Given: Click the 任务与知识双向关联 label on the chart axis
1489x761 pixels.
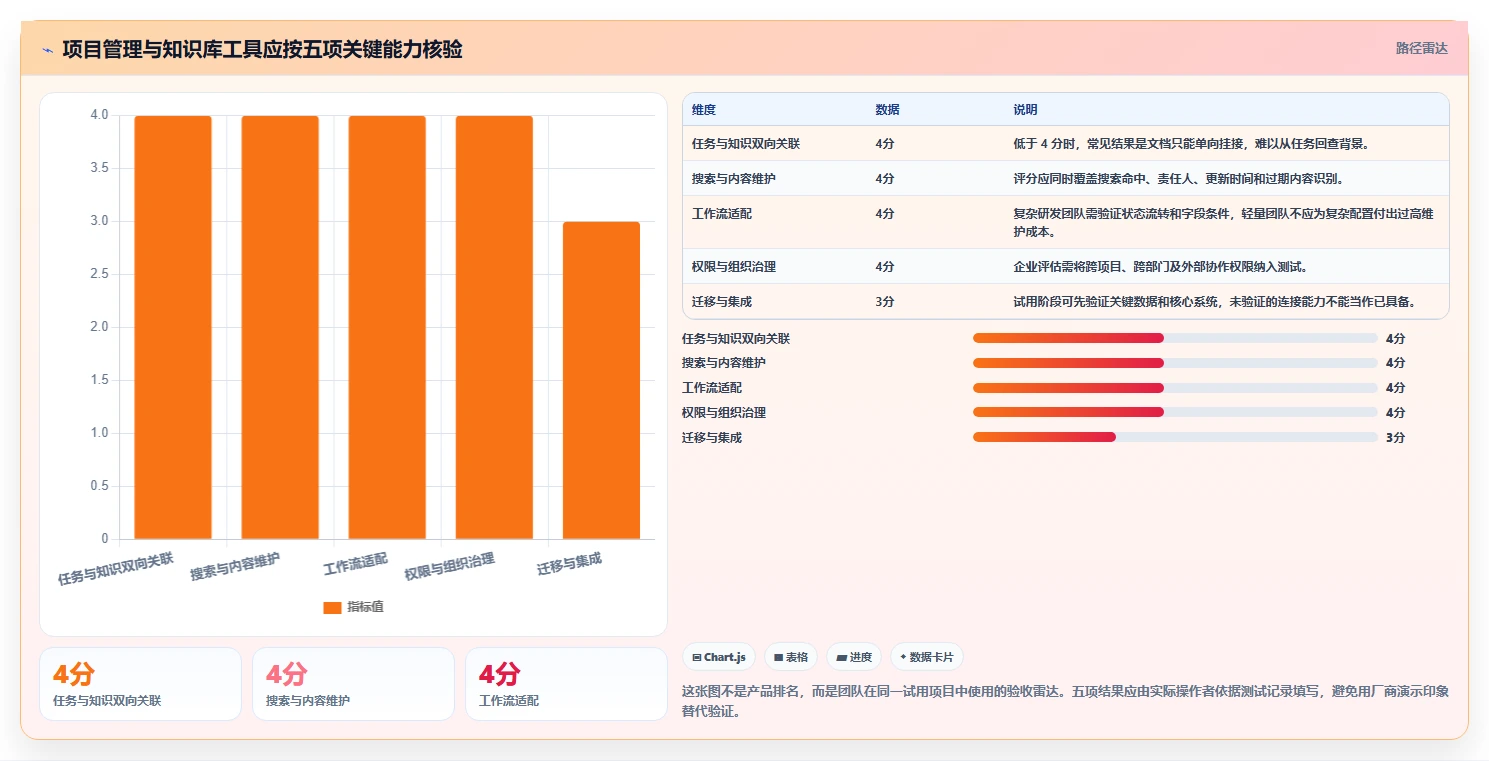Looking at the screenshot, I should [116, 568].
